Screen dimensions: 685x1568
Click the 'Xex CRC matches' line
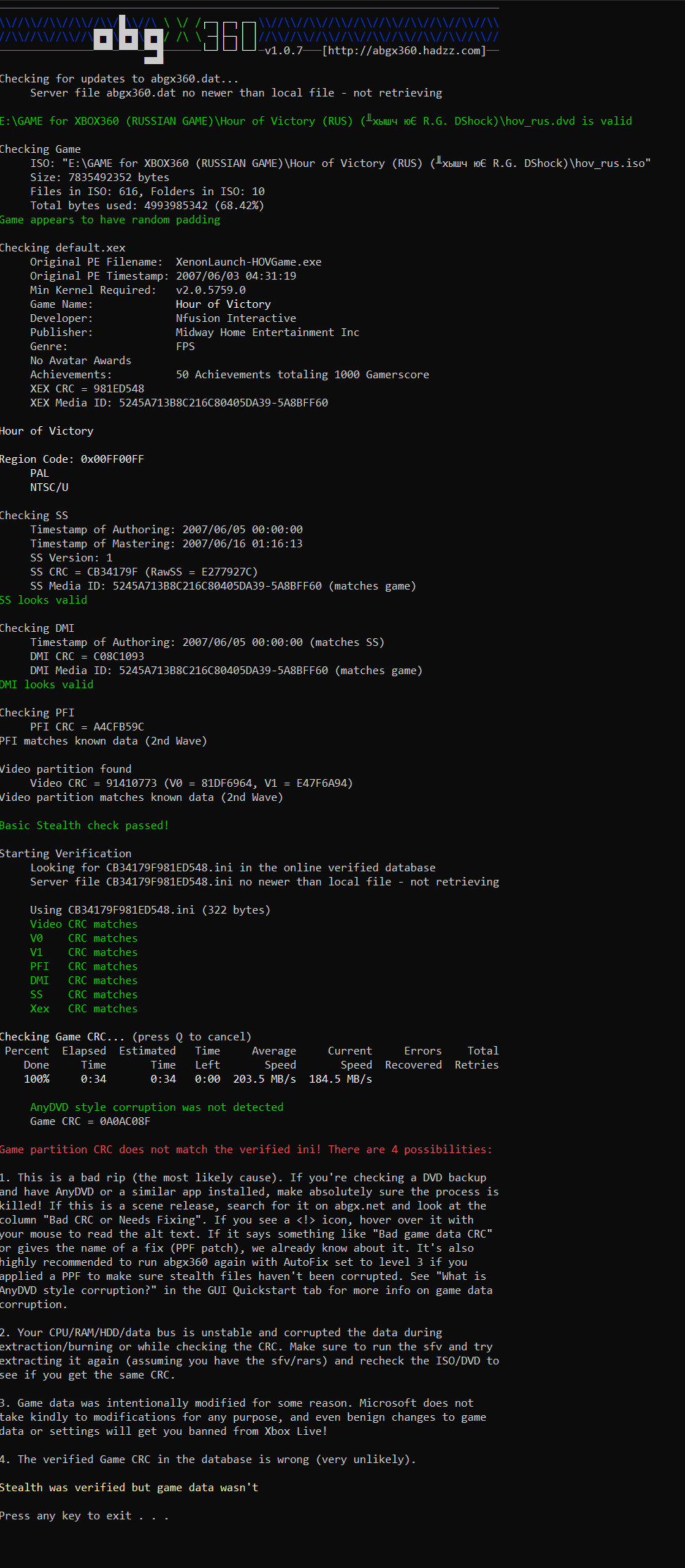coord(84,1009)
